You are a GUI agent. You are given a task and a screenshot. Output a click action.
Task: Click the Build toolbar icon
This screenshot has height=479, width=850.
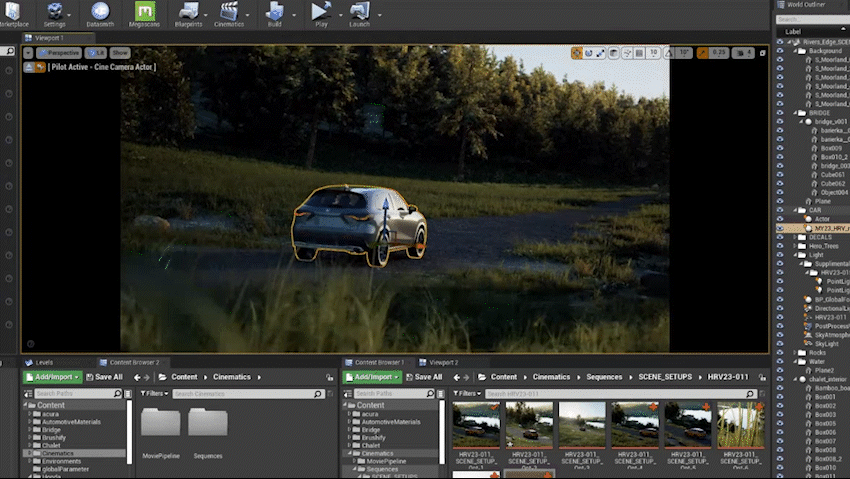coord(275,13)
